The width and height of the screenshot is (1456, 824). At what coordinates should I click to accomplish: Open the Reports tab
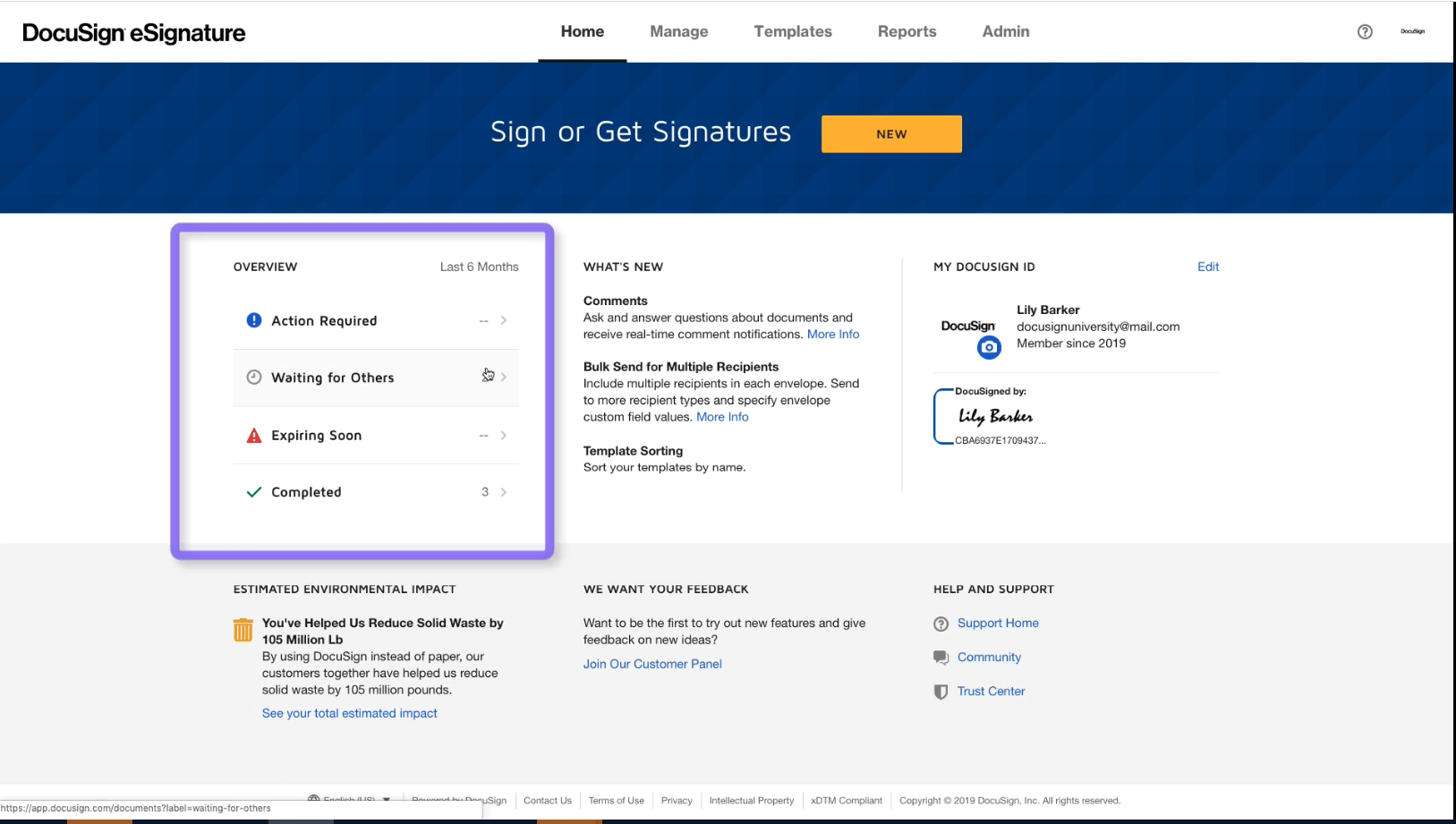coord(907,31)
